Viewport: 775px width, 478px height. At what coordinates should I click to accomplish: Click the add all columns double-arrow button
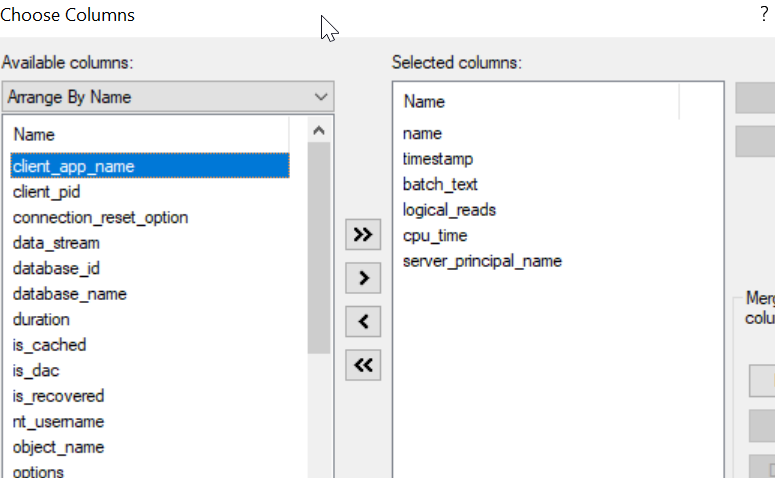tap(363, 235)
